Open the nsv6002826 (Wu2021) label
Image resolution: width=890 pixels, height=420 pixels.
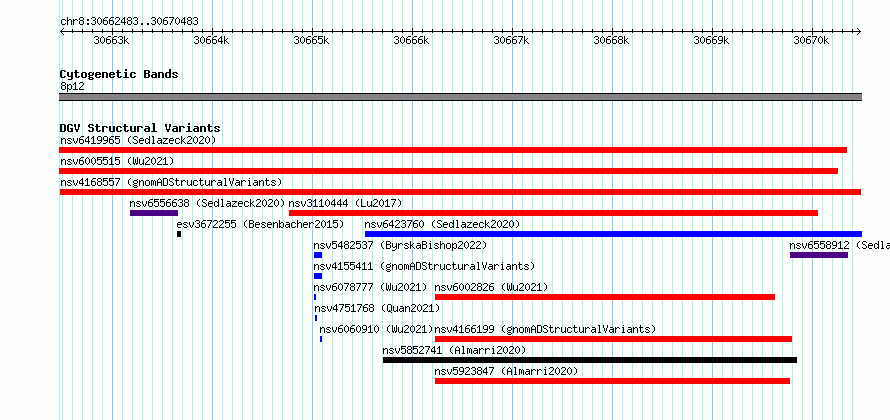click(492, 287)
